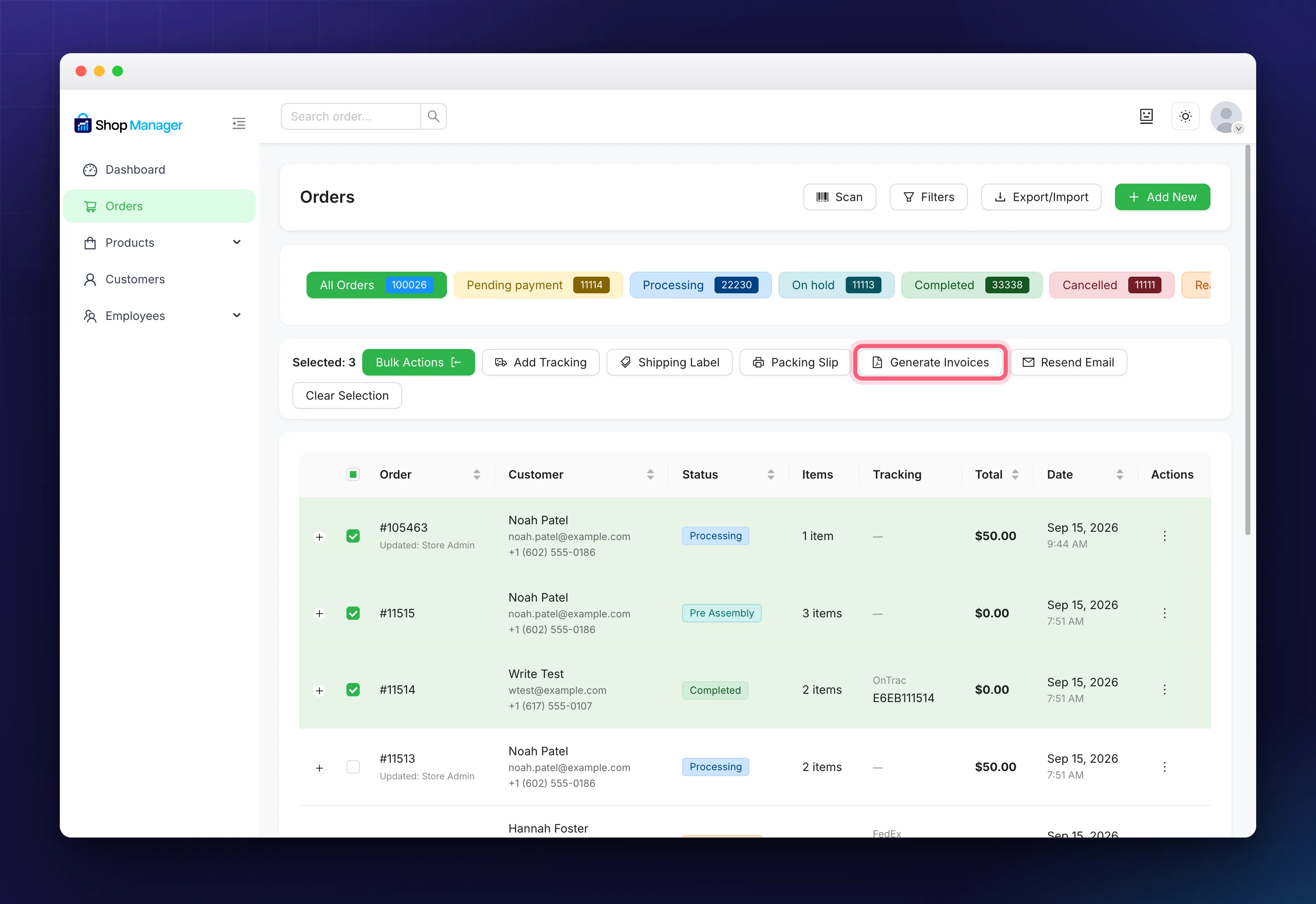Open Dashboard from the sidebar

(x=159, y=170)
